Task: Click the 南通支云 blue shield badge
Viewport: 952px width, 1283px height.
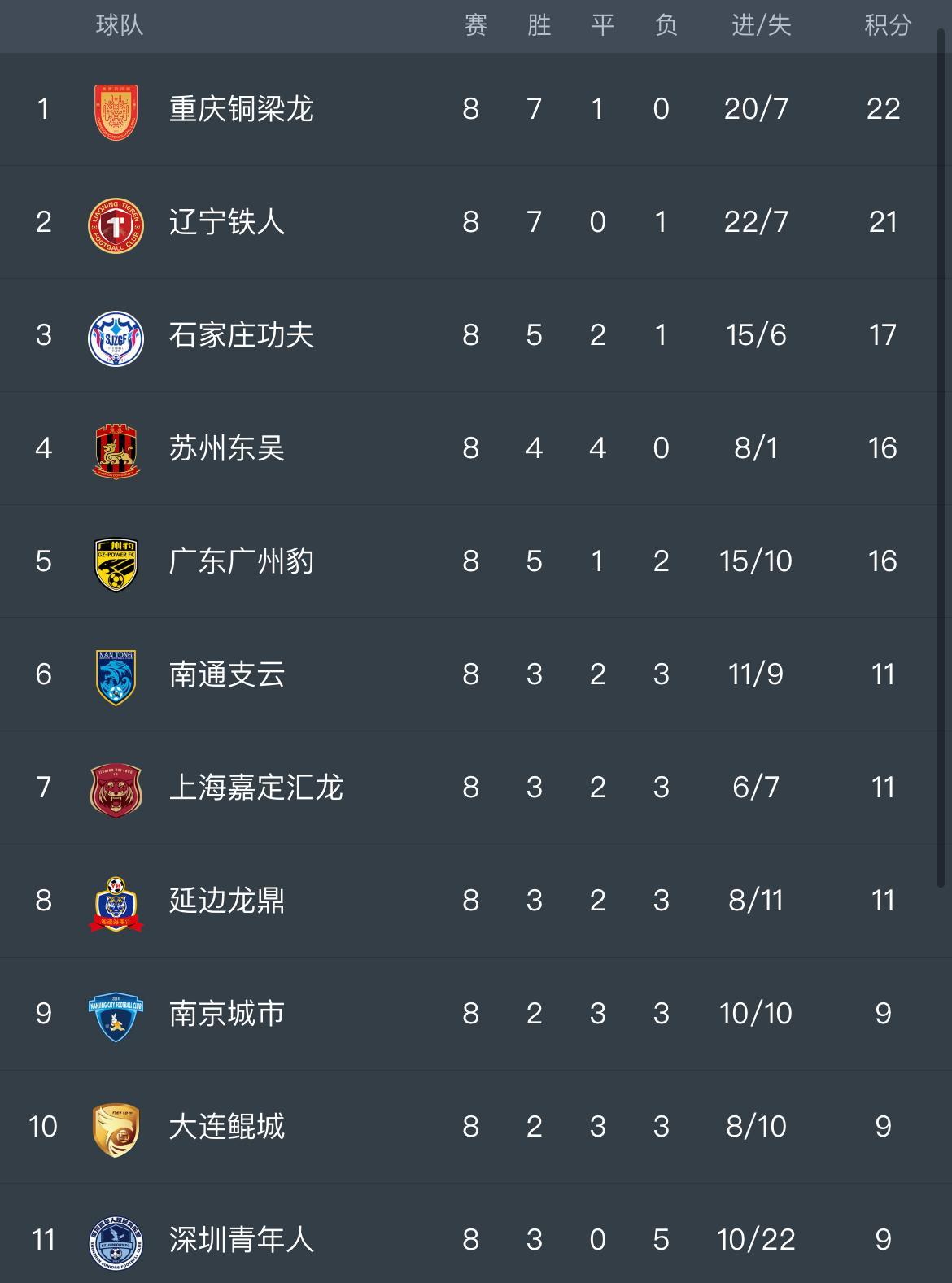Action: (116, 674)
